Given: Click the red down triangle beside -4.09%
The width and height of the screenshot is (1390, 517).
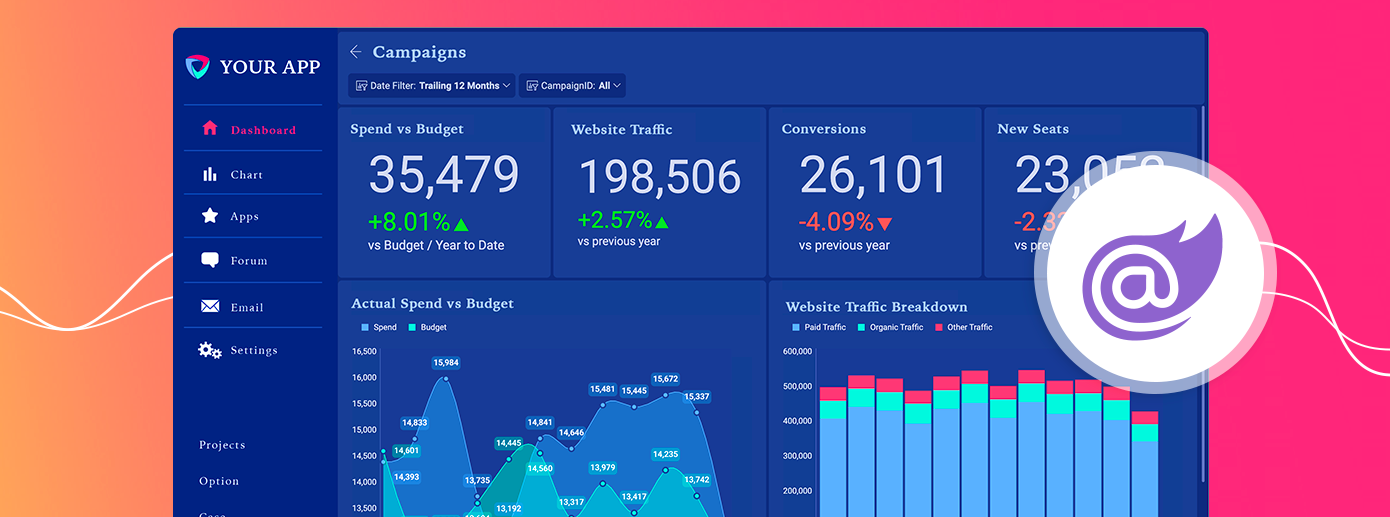Looking at the screenshot, I should pyautogui.click(x=884, y=224).
